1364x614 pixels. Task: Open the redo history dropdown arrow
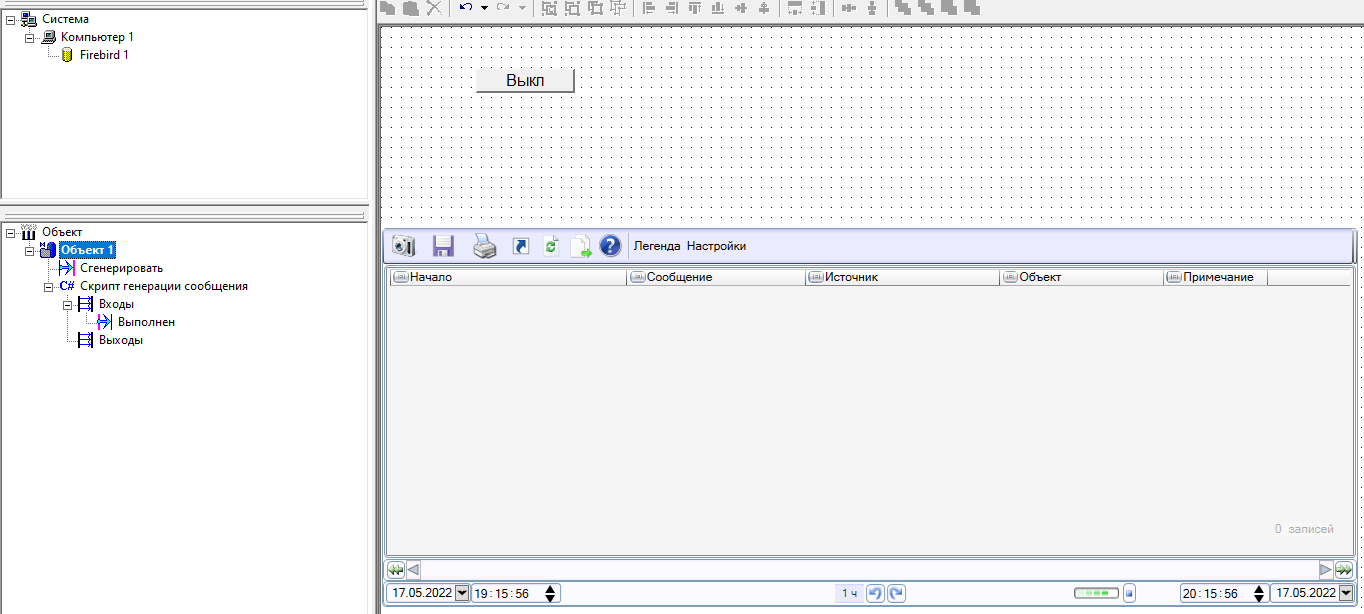tap(522, 7)
